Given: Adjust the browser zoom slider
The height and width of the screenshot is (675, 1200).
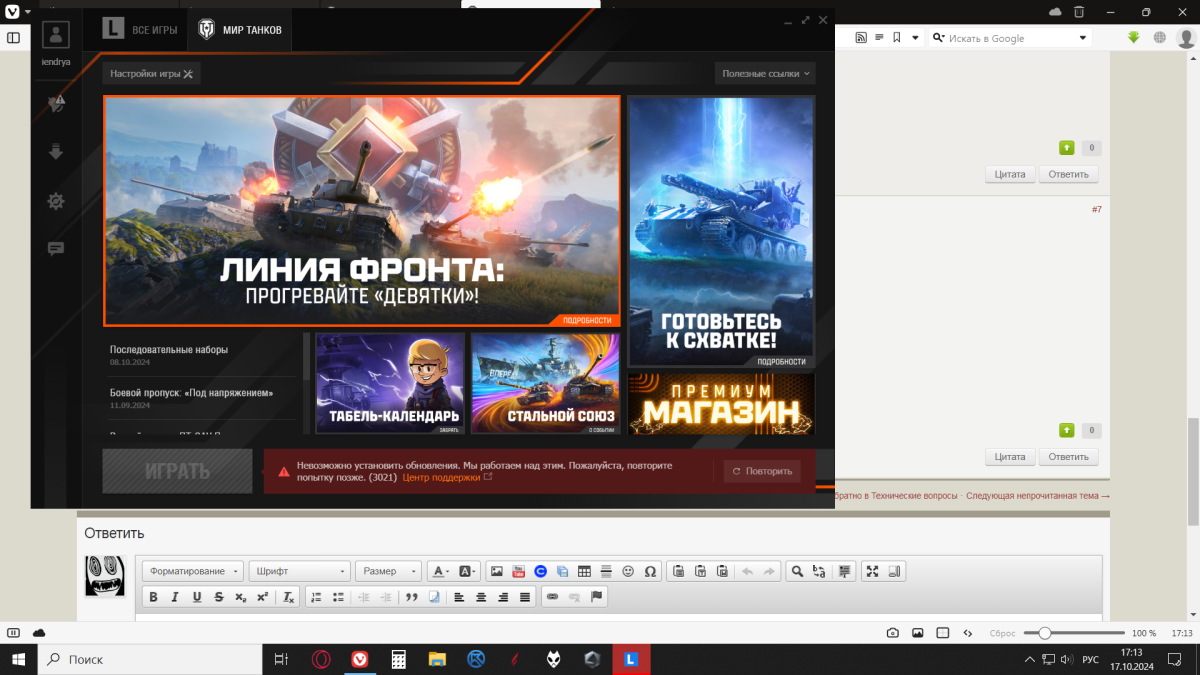Looking at the screenshot, I should coord(1044,633).
